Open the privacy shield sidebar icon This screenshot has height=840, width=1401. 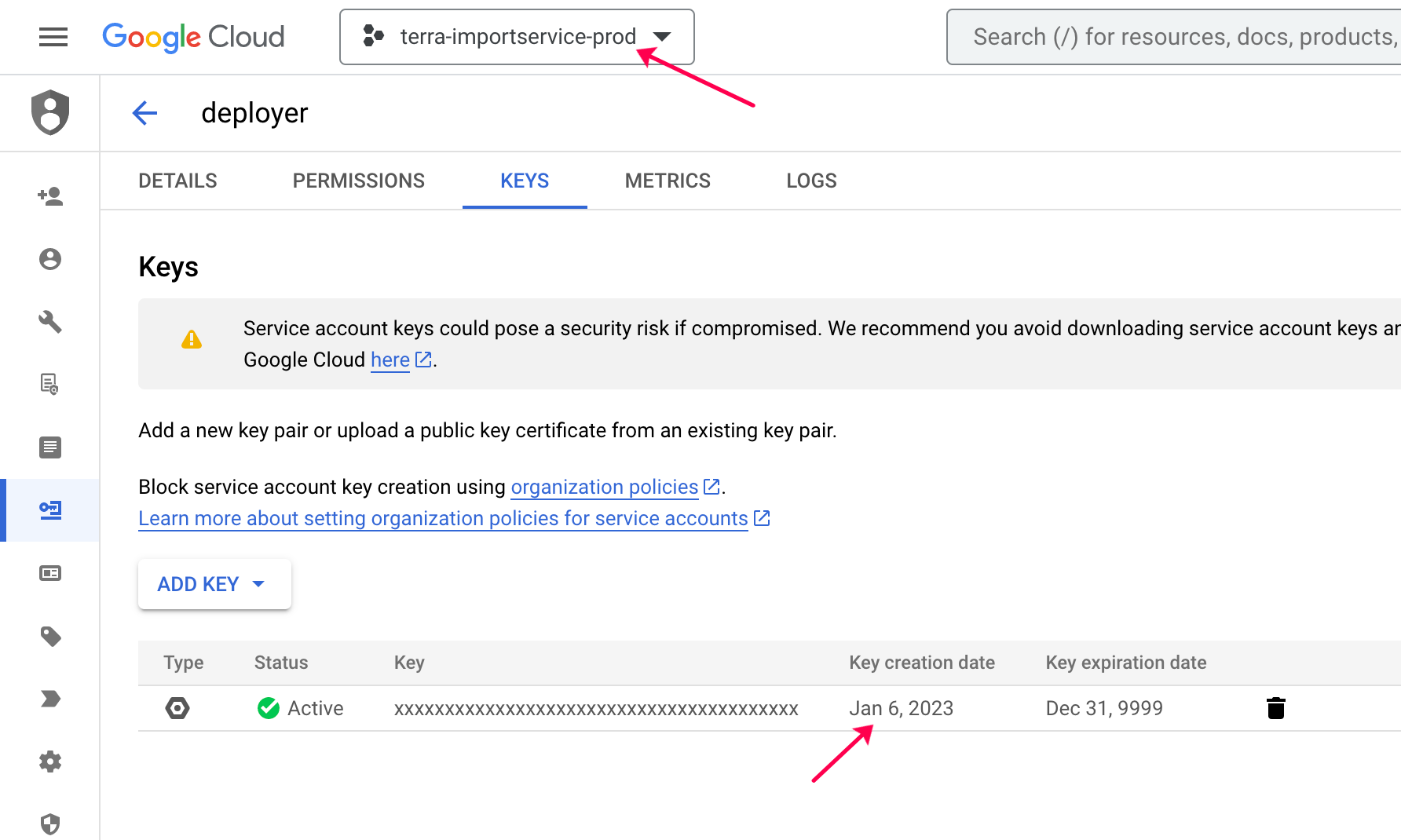[50, 824]
